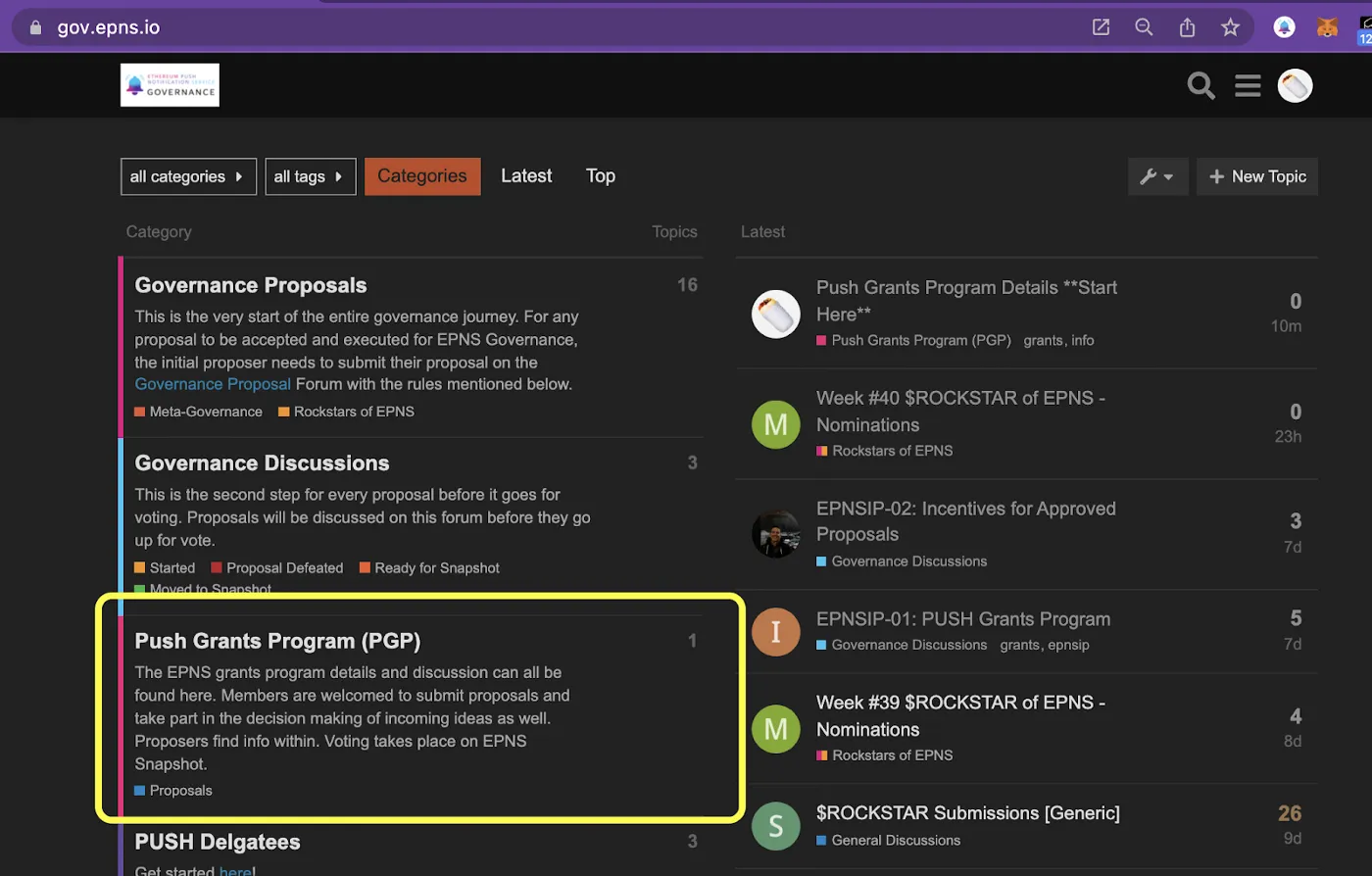Select the Meta-Governance tag
Screen dimensions: 1372x876
click(204, 412)
